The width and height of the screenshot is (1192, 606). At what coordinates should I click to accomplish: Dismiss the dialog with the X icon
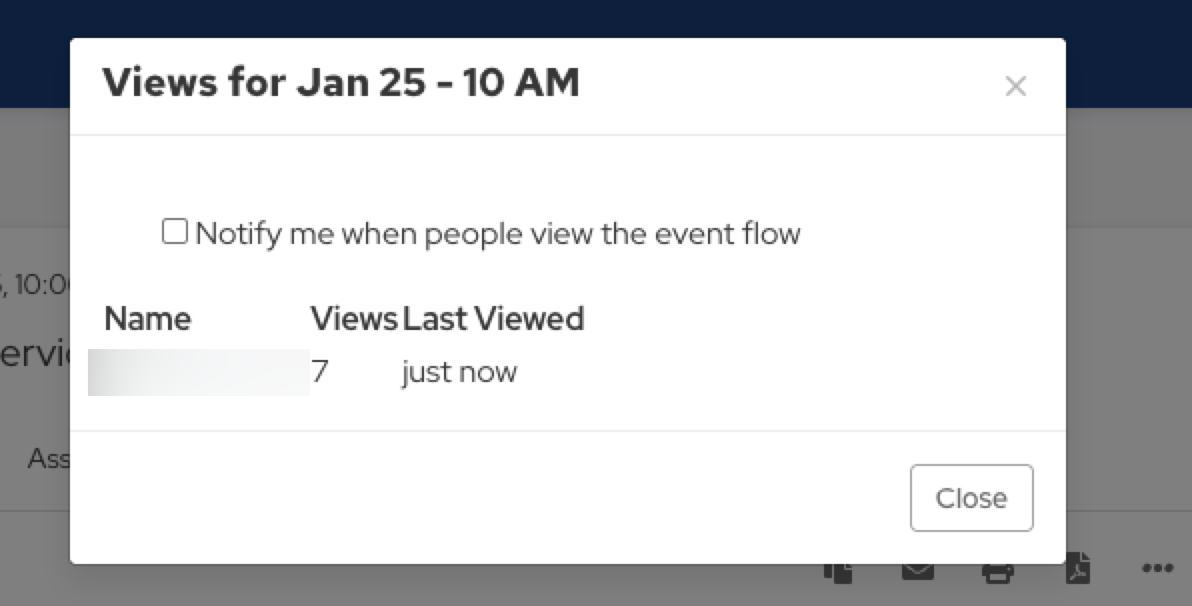(x=1015, y=87)
